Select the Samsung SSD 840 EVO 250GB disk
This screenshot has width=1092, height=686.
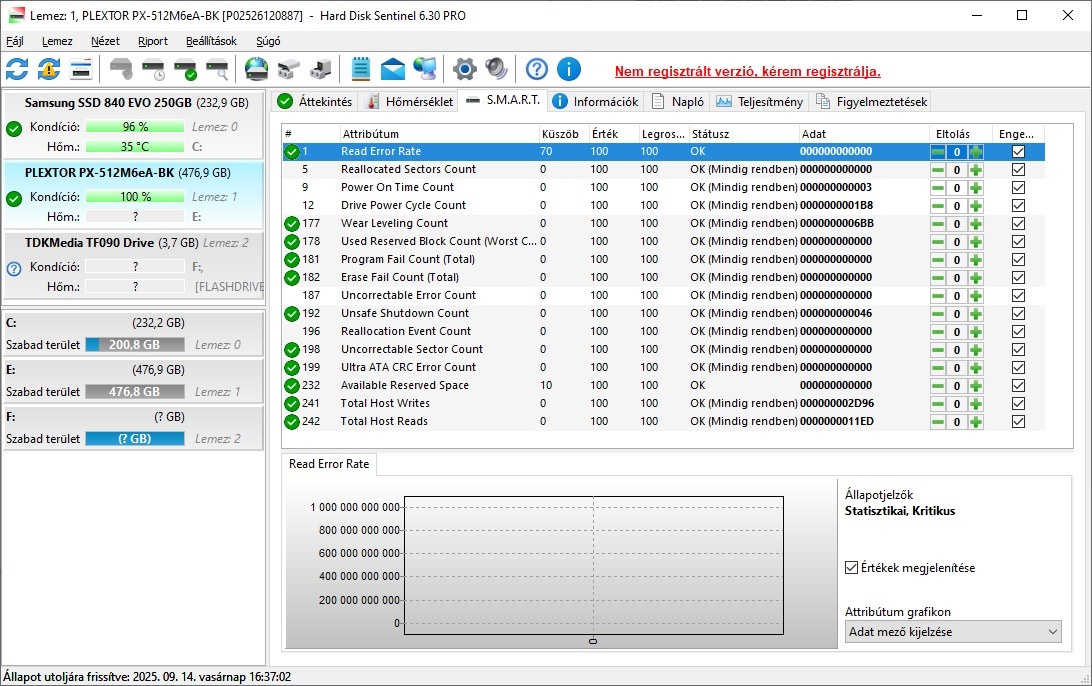click(x=134, y=124)
